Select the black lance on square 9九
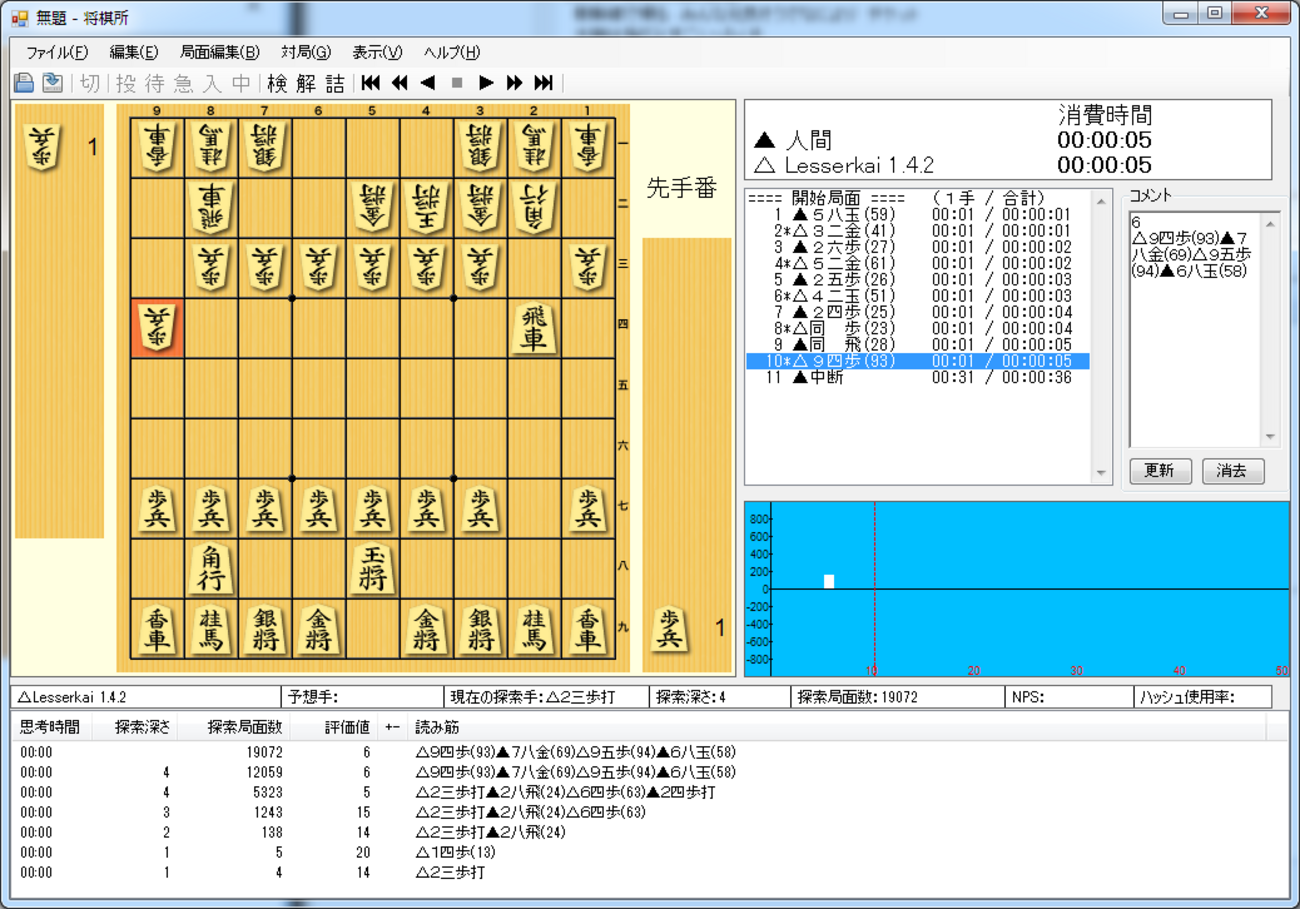The width and height of the screenshot is (1300, 909). (157, 628)
